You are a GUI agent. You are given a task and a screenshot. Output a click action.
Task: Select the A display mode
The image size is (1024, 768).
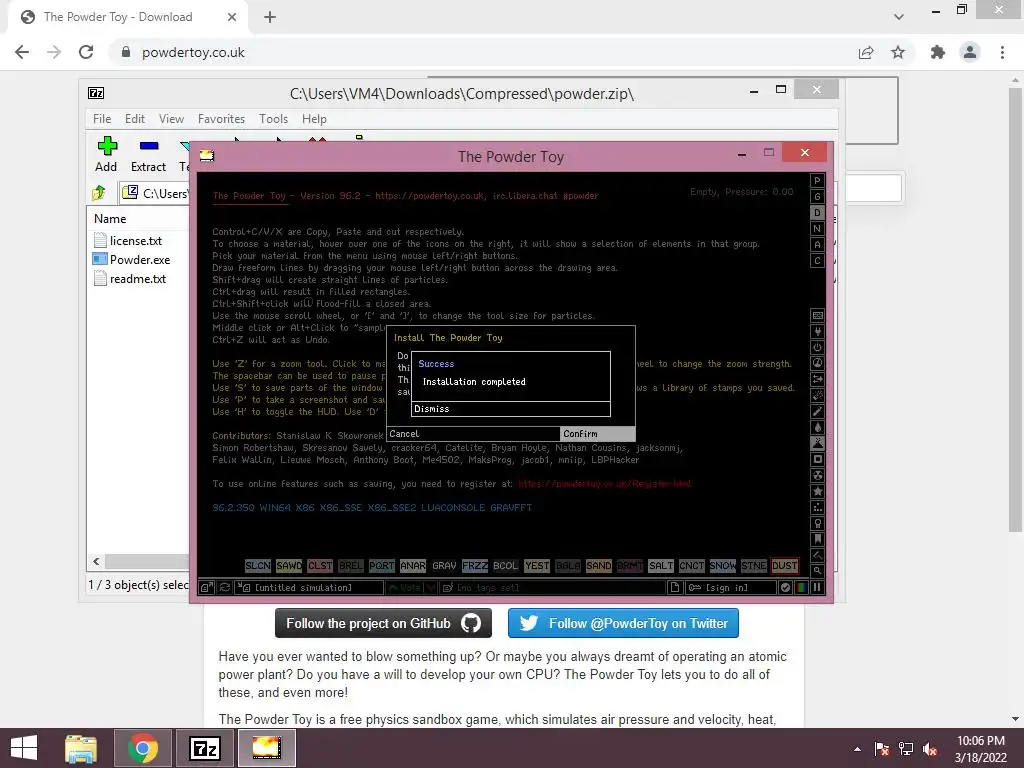[x=817, y=245]
